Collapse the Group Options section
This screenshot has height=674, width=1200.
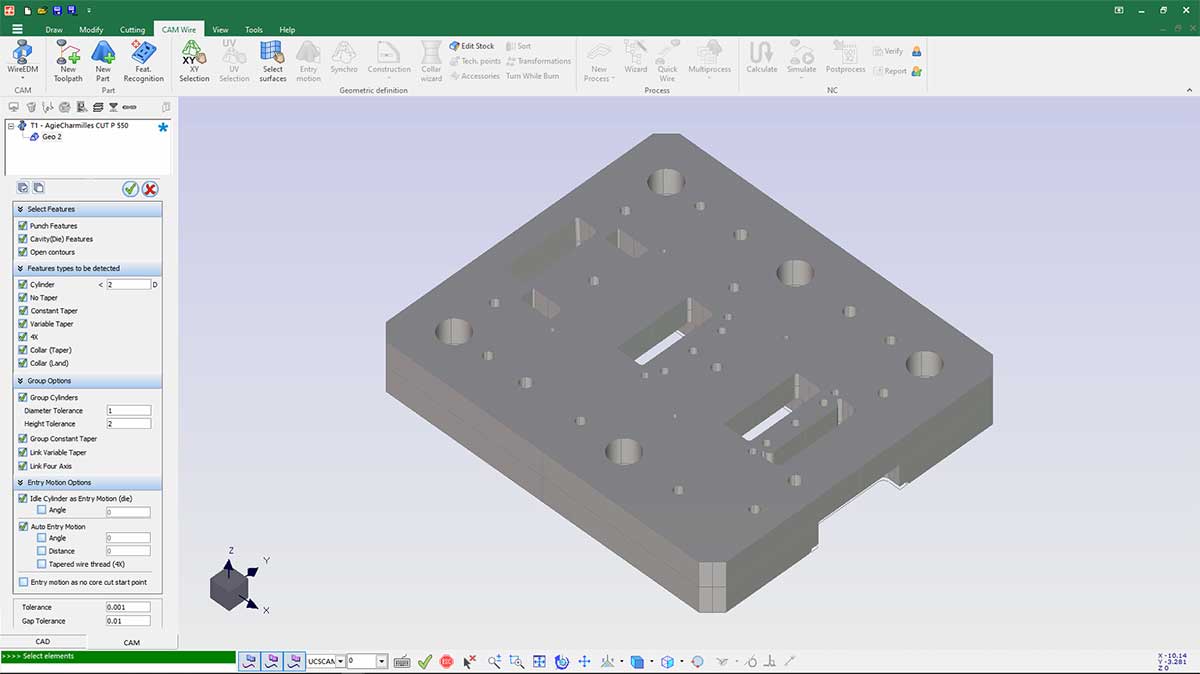point(21,381)
